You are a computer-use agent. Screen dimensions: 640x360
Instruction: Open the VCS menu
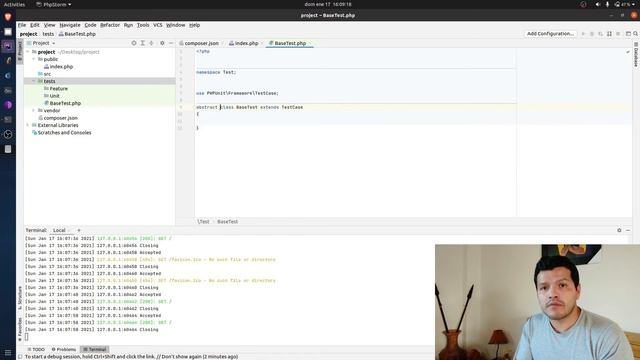pyautogui.click(x=158, y=25)
